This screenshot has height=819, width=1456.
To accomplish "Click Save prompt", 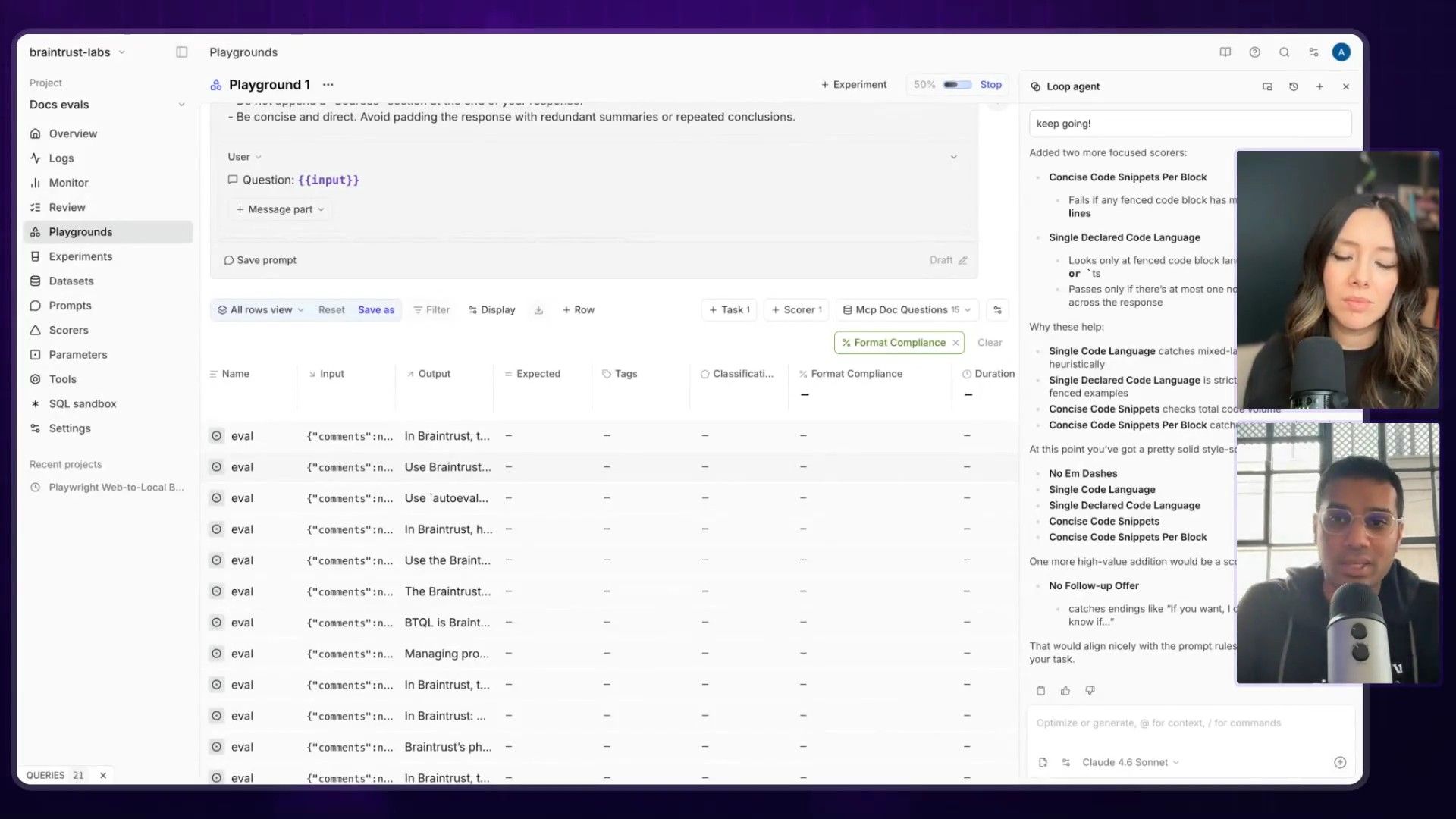I will click(x=260, y=260).
